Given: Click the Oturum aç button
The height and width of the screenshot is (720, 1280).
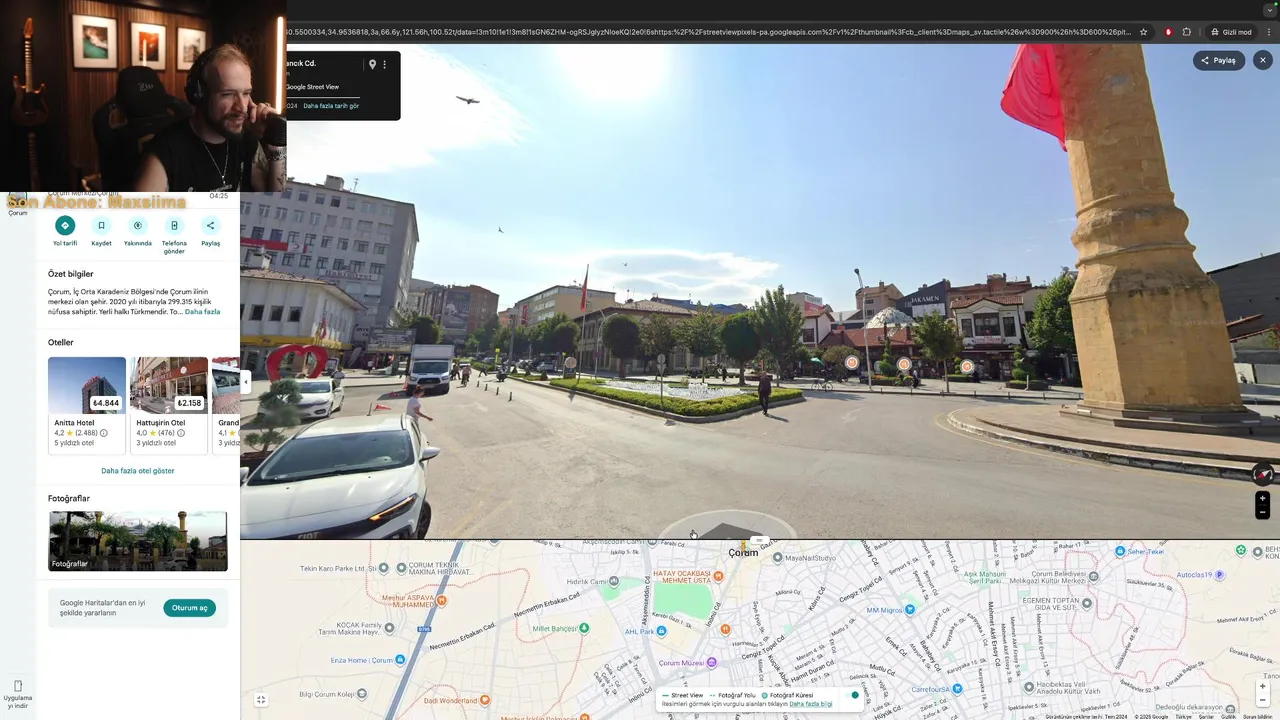Looking at the screenshot, I should point(189,608).
